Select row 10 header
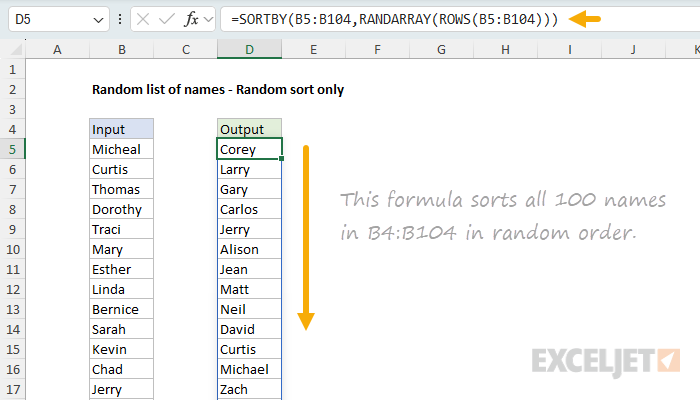The image size is (700, 400). 12,249
